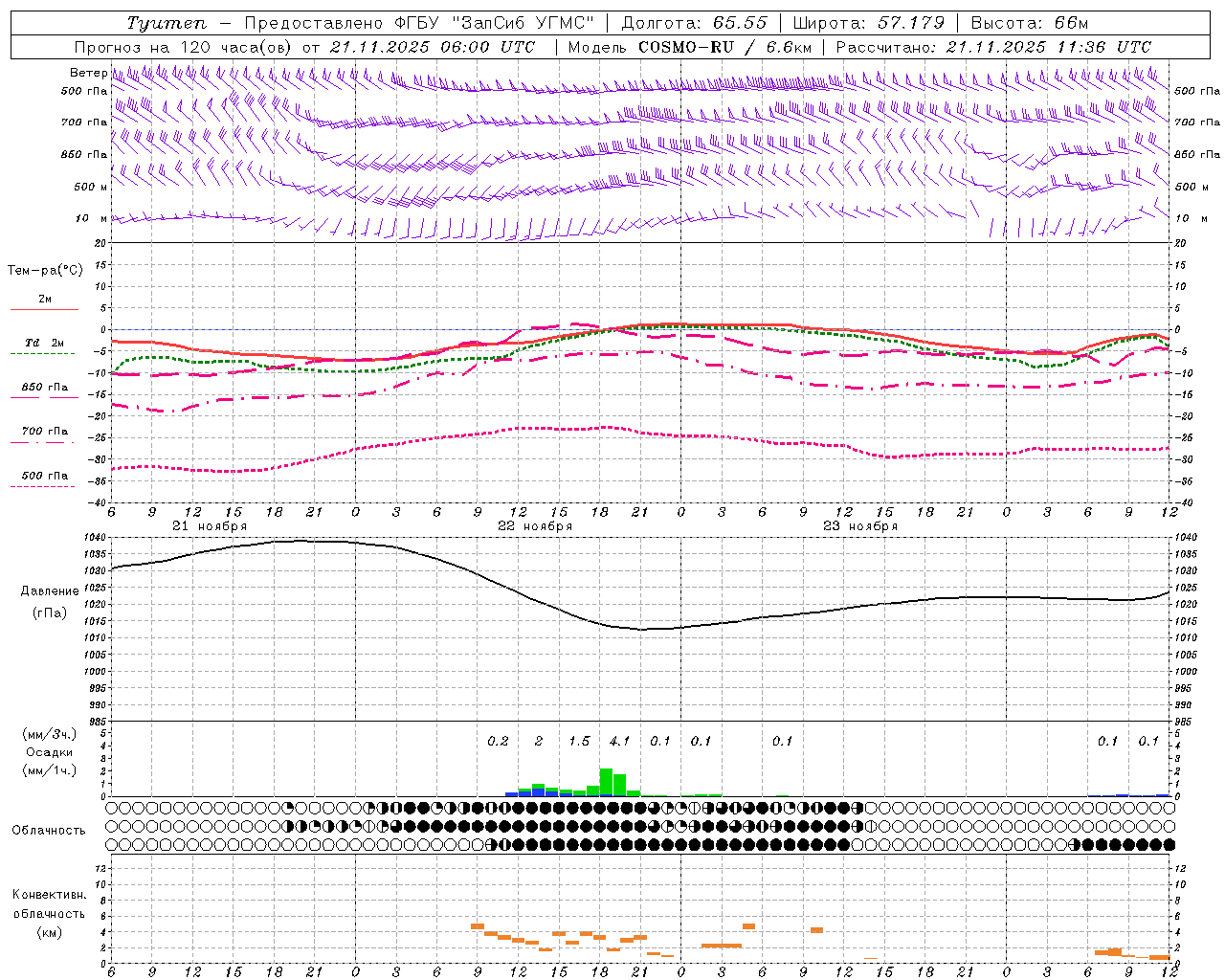Click the "Ветер" wind panel label
The height and width of the screenshot is (980, 1225).
click(89, 73)
